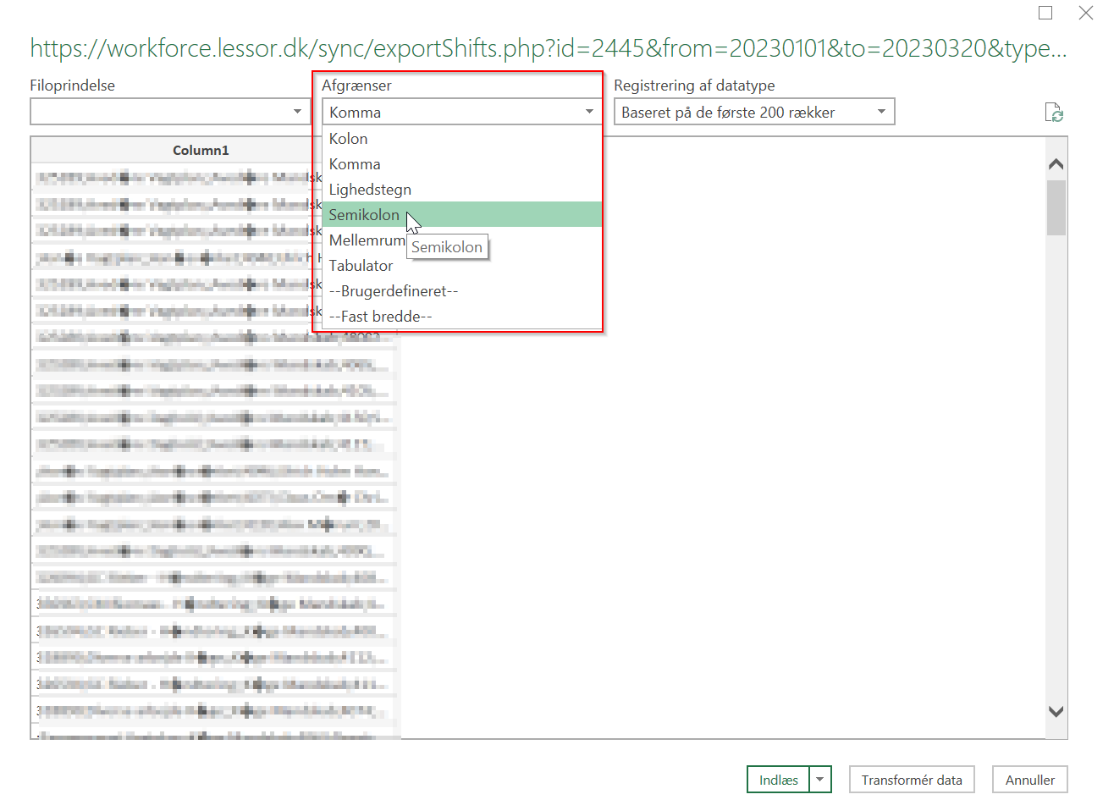Close the import dialog window

pos(1084,13)
